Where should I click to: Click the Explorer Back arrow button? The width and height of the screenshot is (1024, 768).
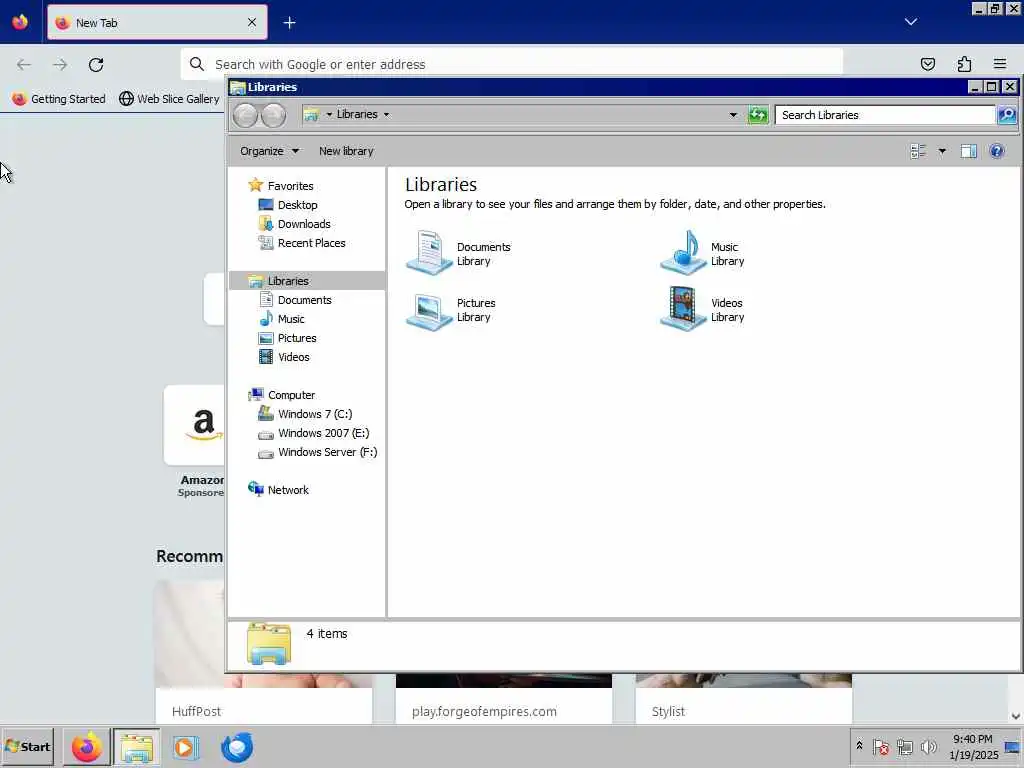point(246,115)
